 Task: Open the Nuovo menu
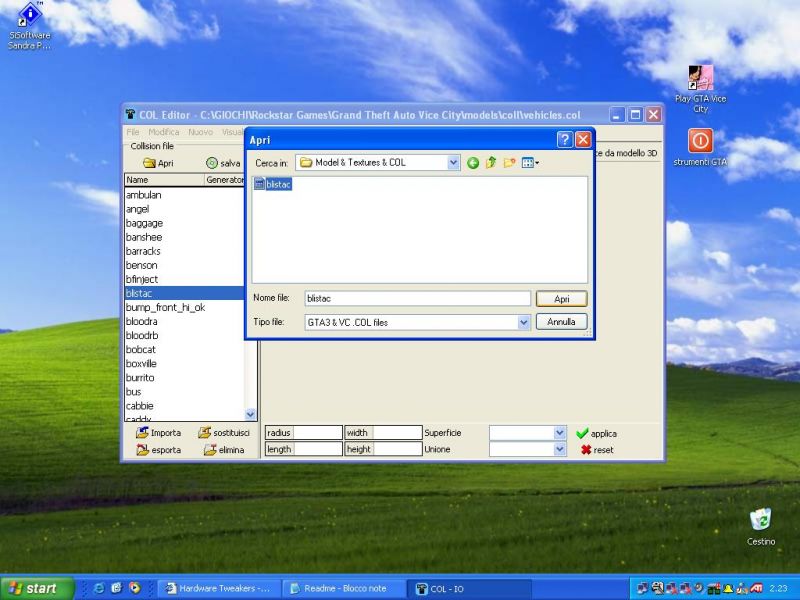pos(201,132)
